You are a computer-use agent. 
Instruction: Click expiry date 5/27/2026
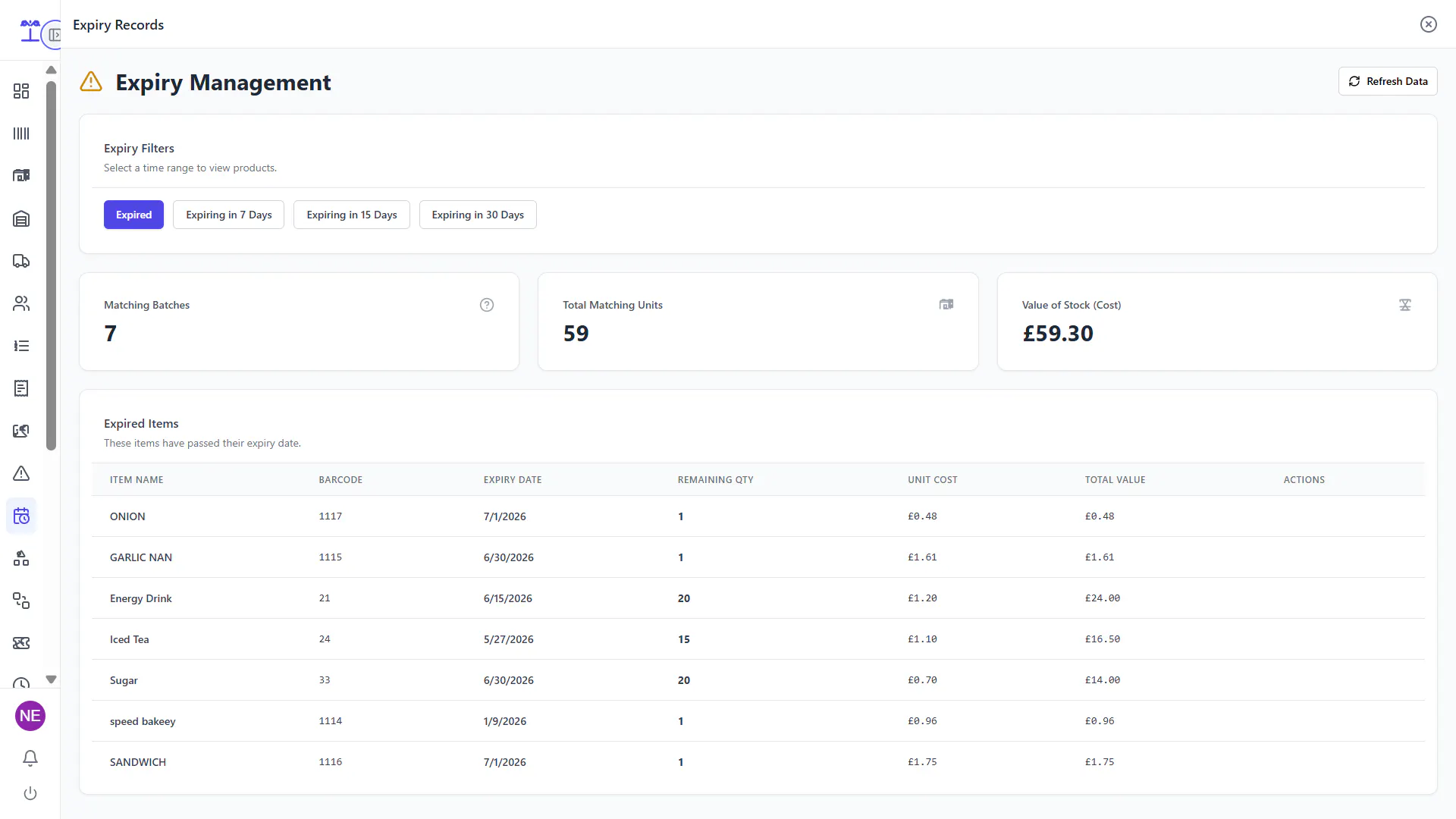[509, 639]
